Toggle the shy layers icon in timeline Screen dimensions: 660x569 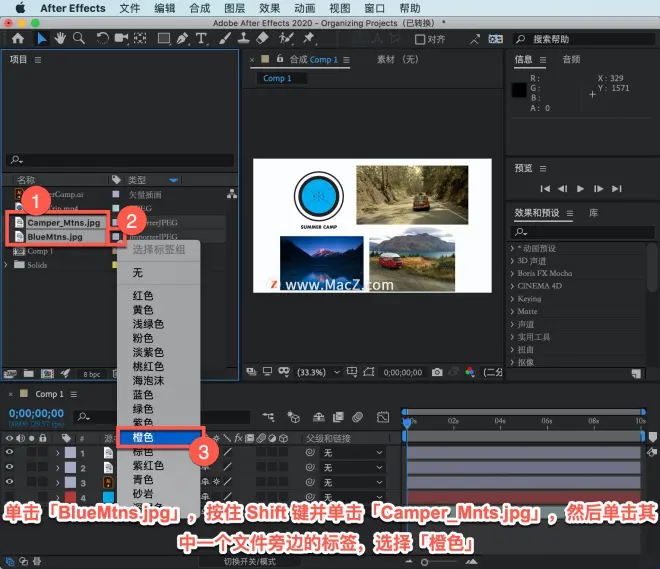319,417
